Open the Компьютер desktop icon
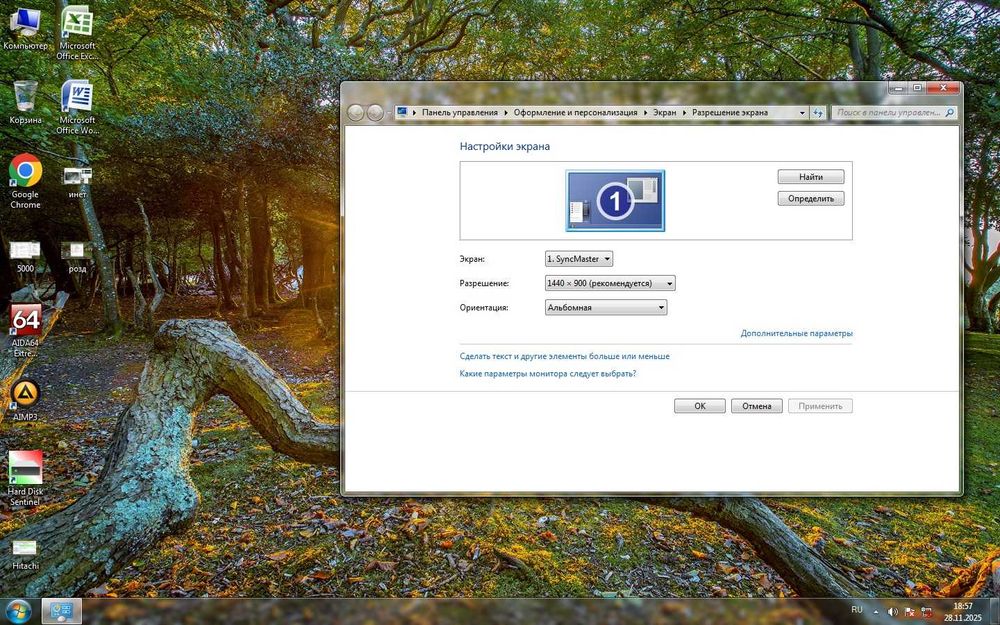1000x625 pixels. point(26,28)
